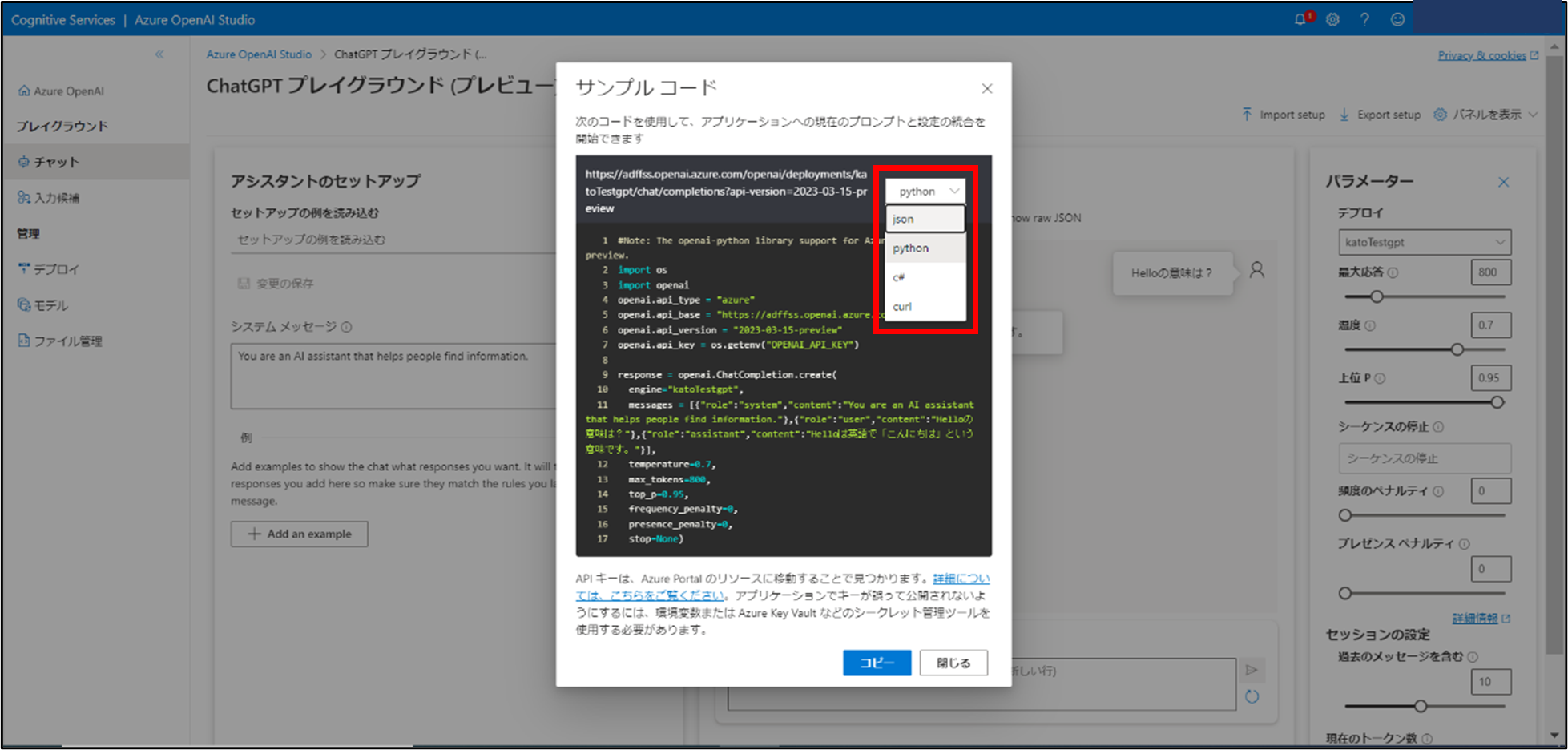
Task: Click the コピー button
Action: point(877,663)
